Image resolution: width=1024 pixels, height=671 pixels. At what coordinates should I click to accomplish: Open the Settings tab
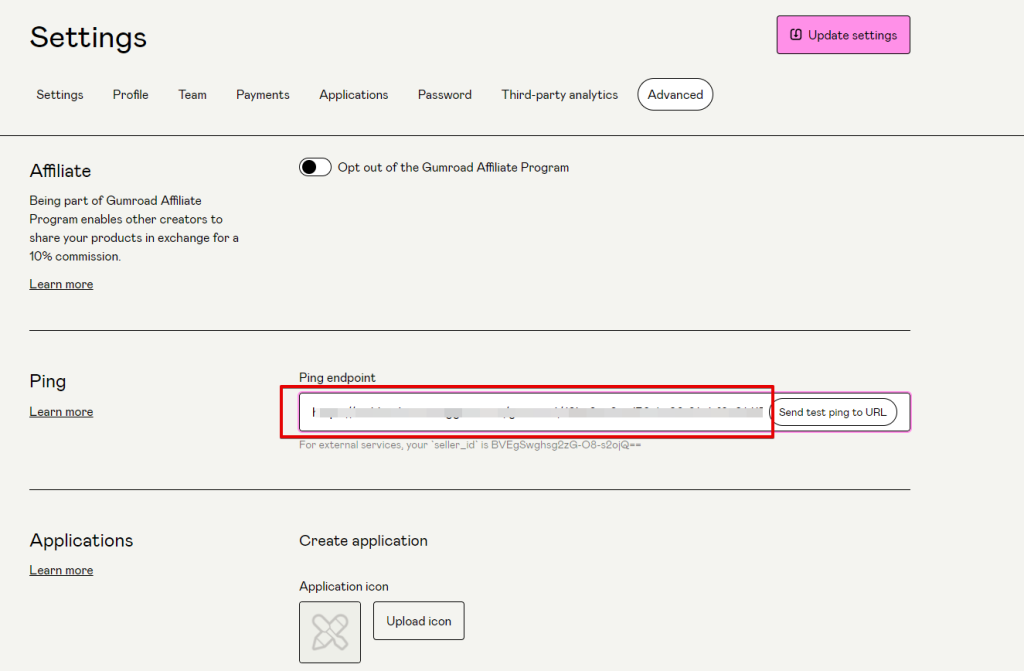tap(60, 95)
